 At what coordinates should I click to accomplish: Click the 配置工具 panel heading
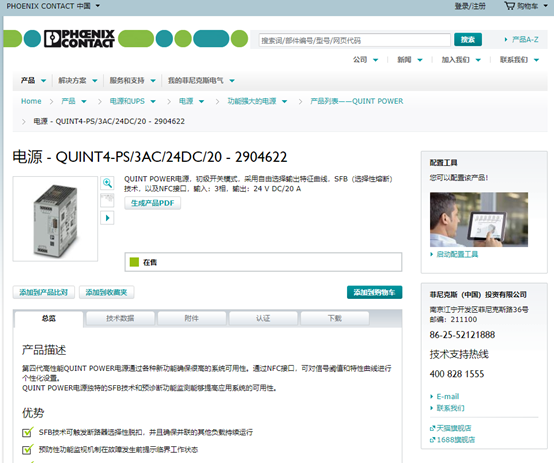point(443,163)
